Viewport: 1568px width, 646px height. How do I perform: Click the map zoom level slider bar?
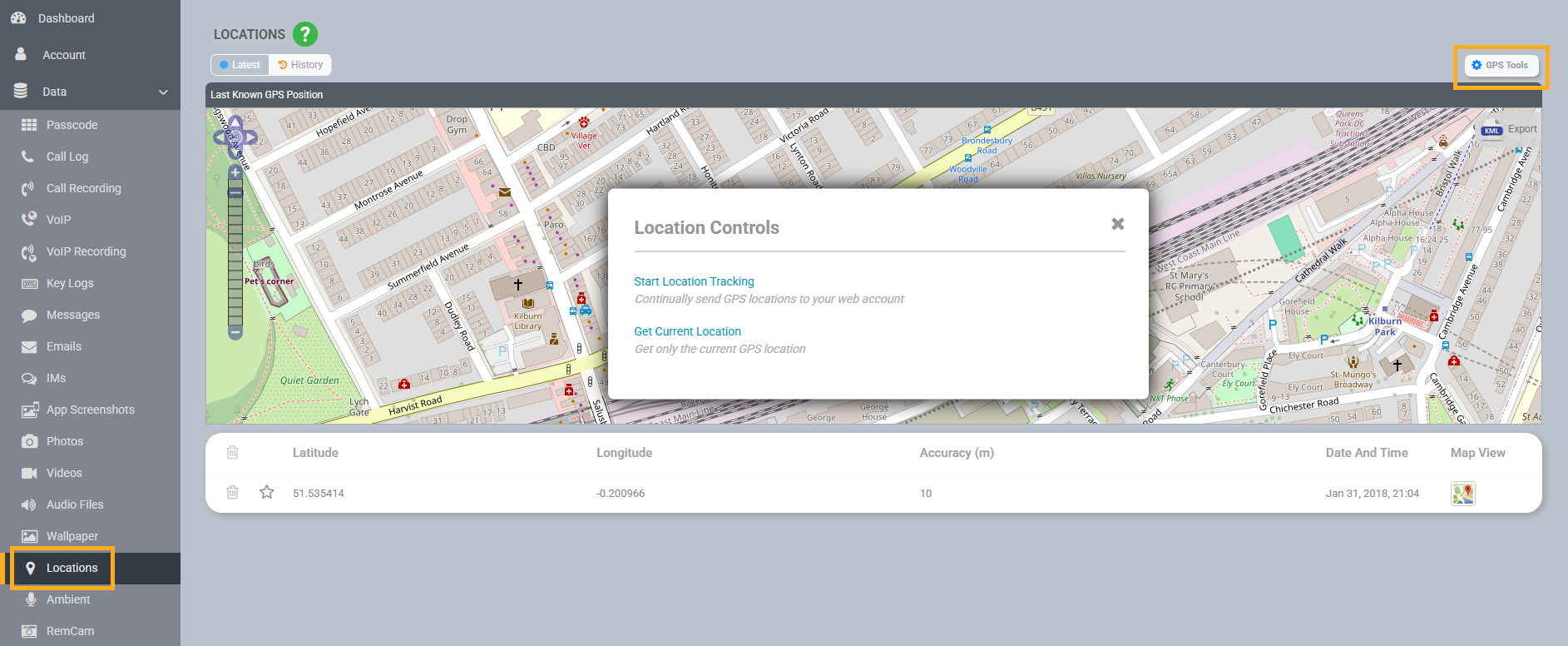click(235, 253)
